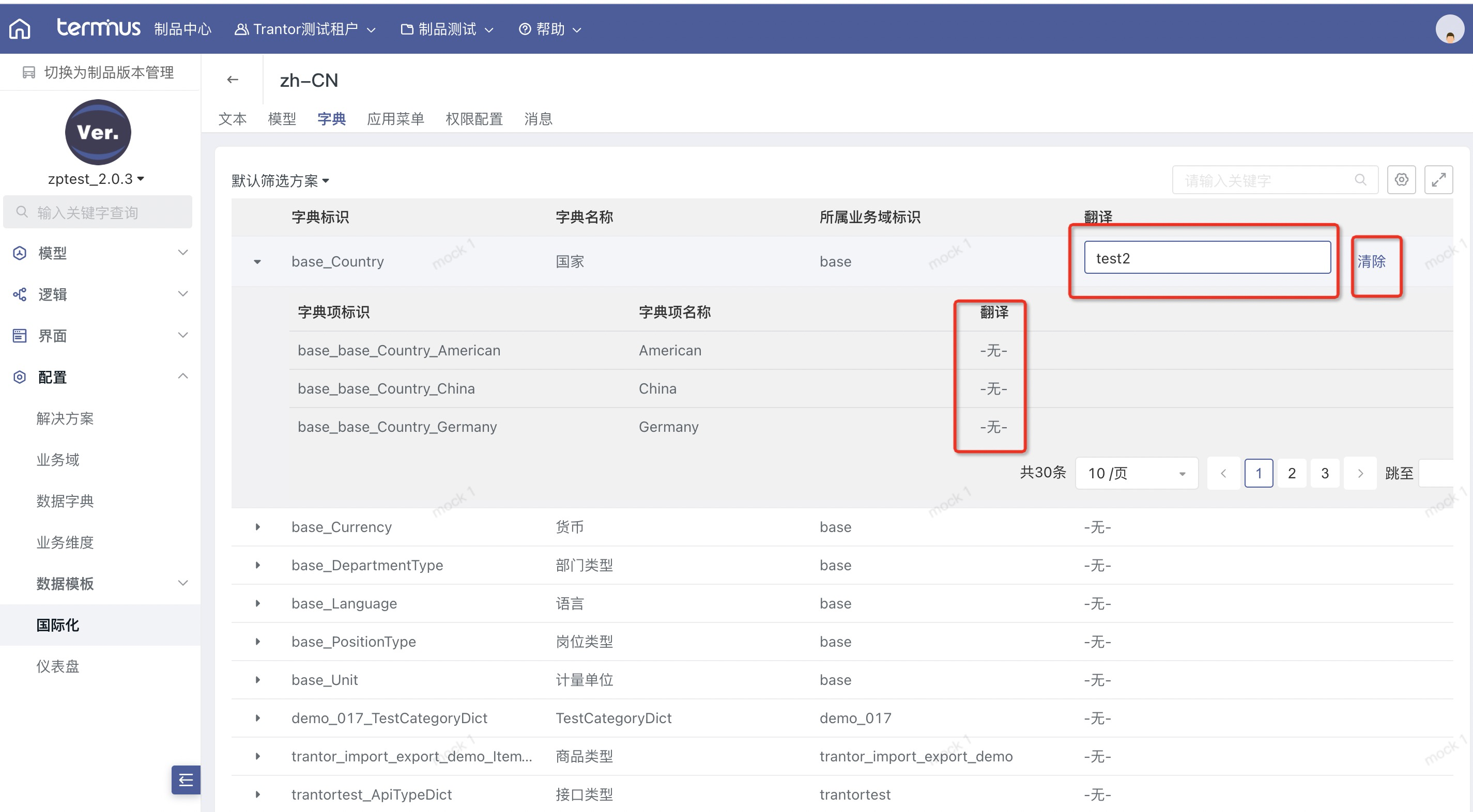The image size is (1473, 812).
Task: Open 国际化 in the sidebar
Action: click(58, 625)
